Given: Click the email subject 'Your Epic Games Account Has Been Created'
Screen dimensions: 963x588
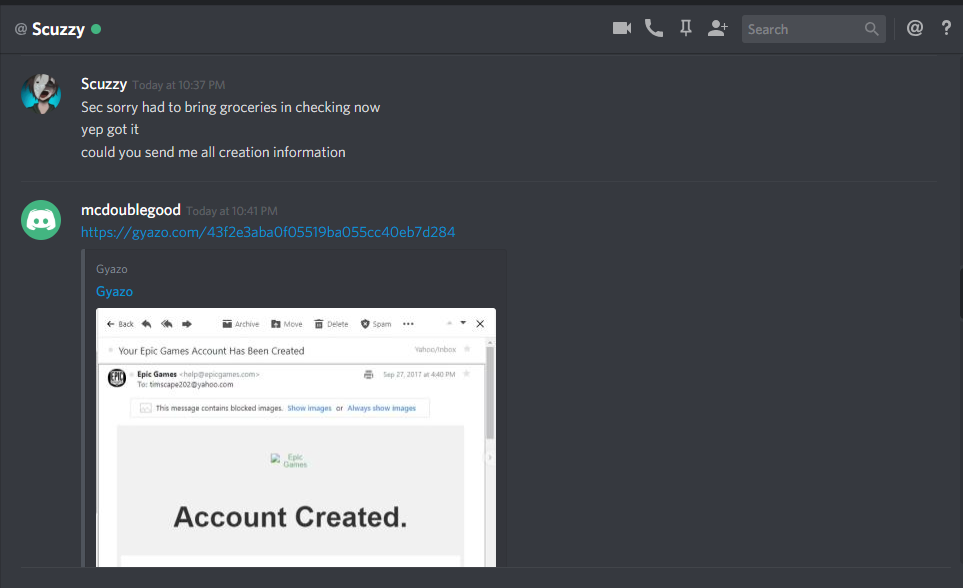Looking at the screenshot, I should pos(211,351).
